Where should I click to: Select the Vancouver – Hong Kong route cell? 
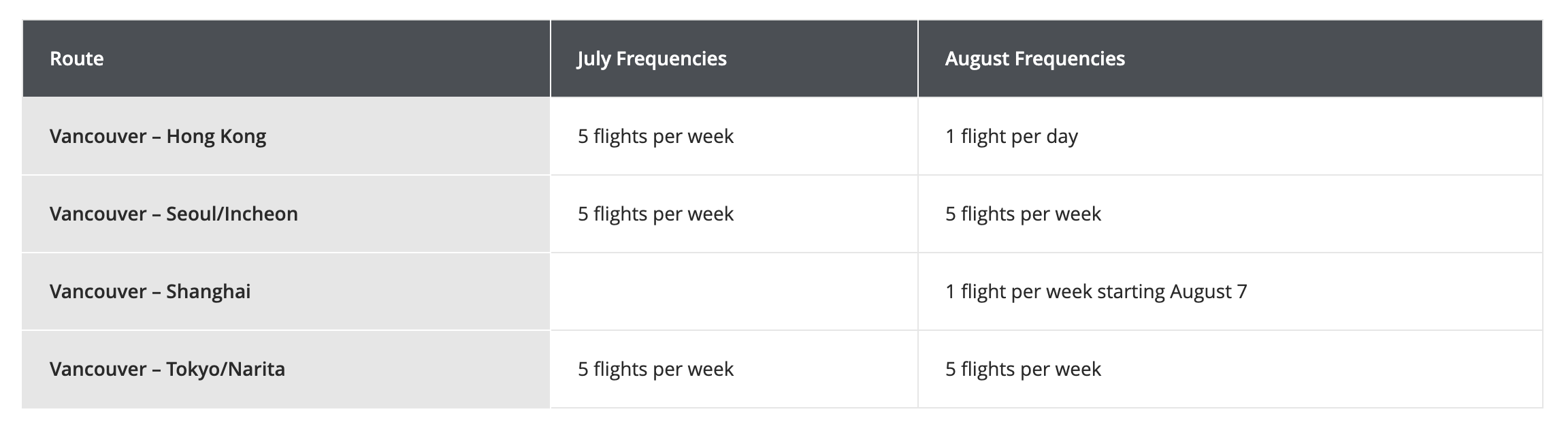click(x=286, y=136)
